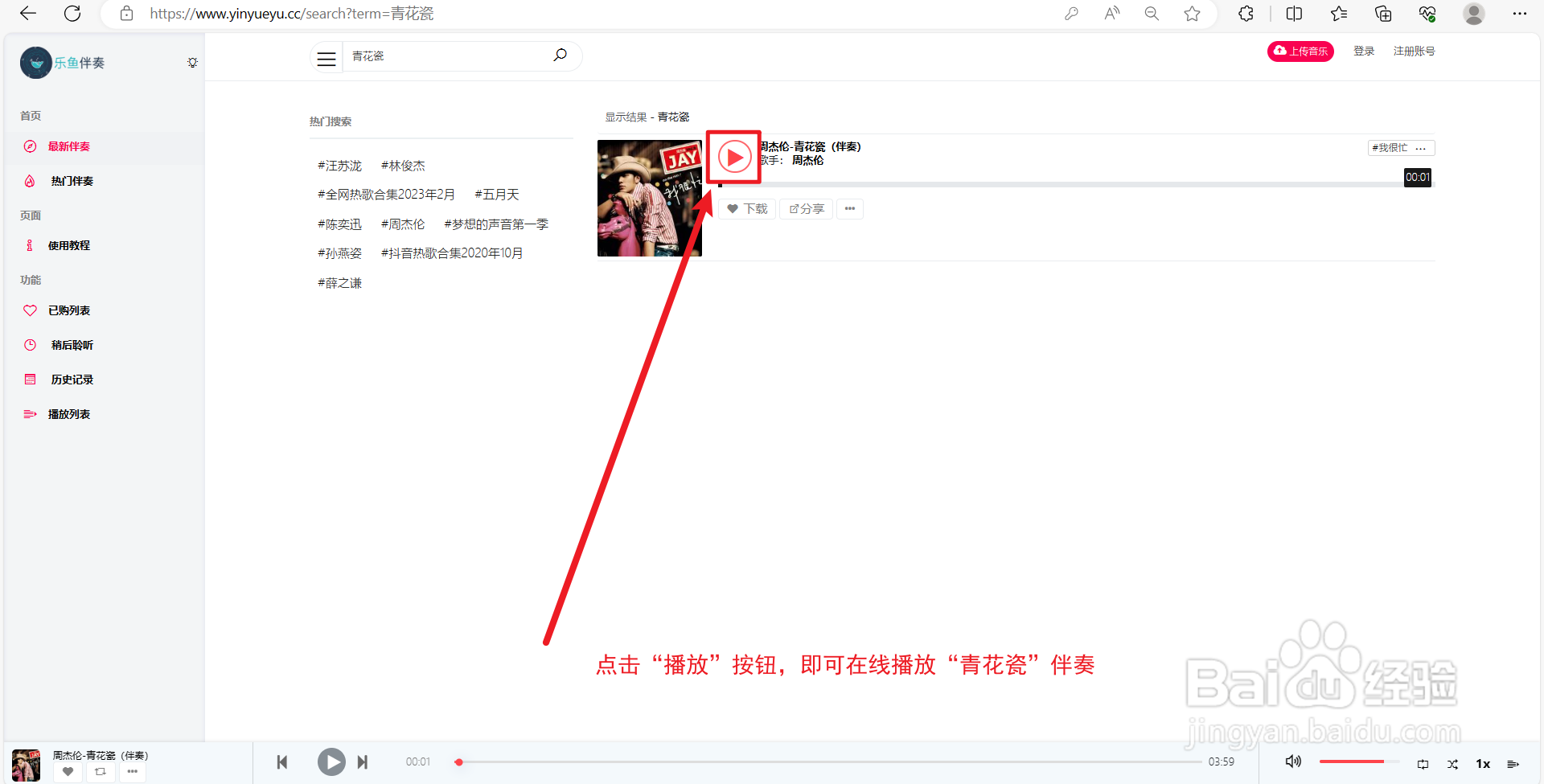This screenshot has height=784, width=1544.
Task: Open 热门伴奏 in the sidebar
Action: click(72, 181)
